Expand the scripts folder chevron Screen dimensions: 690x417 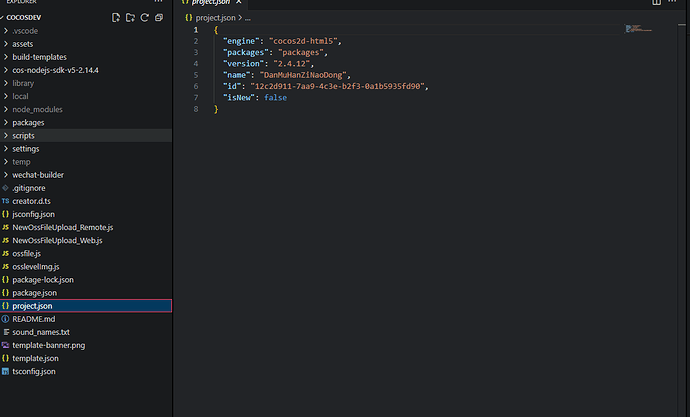pos(6,135)
